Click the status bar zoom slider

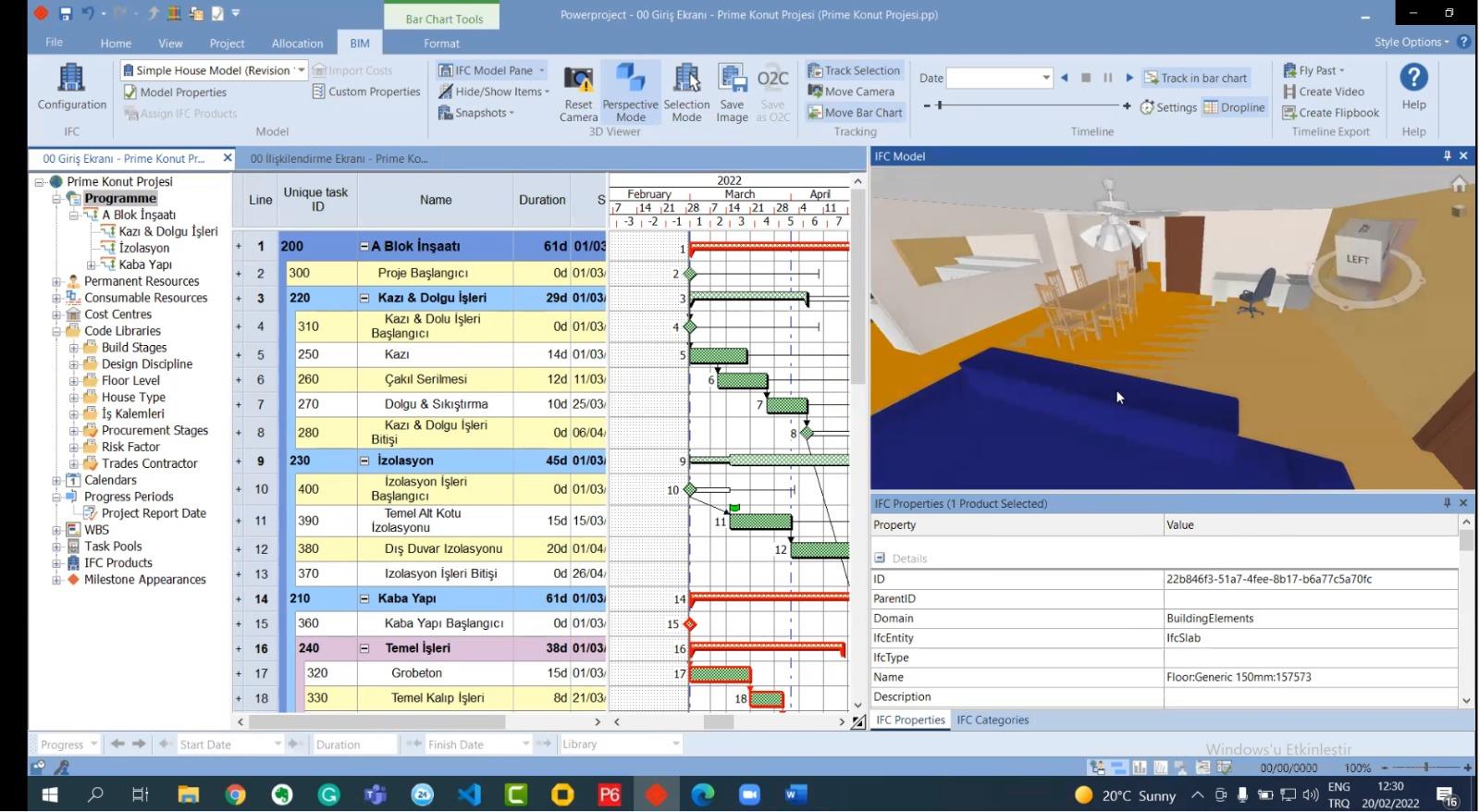point(1425,768)
